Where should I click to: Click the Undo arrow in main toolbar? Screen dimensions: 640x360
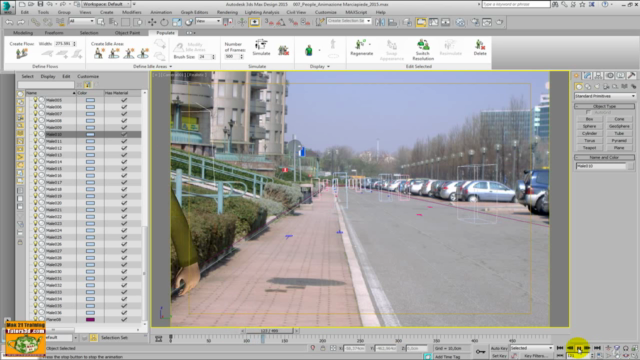pos(9,22)
